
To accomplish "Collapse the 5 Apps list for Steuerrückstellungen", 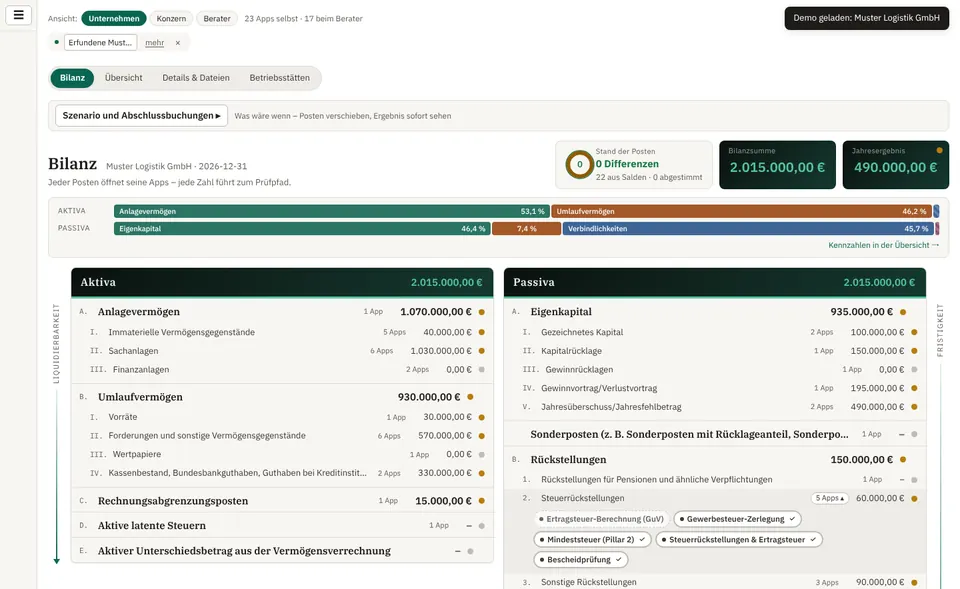I will coord(830,498).
